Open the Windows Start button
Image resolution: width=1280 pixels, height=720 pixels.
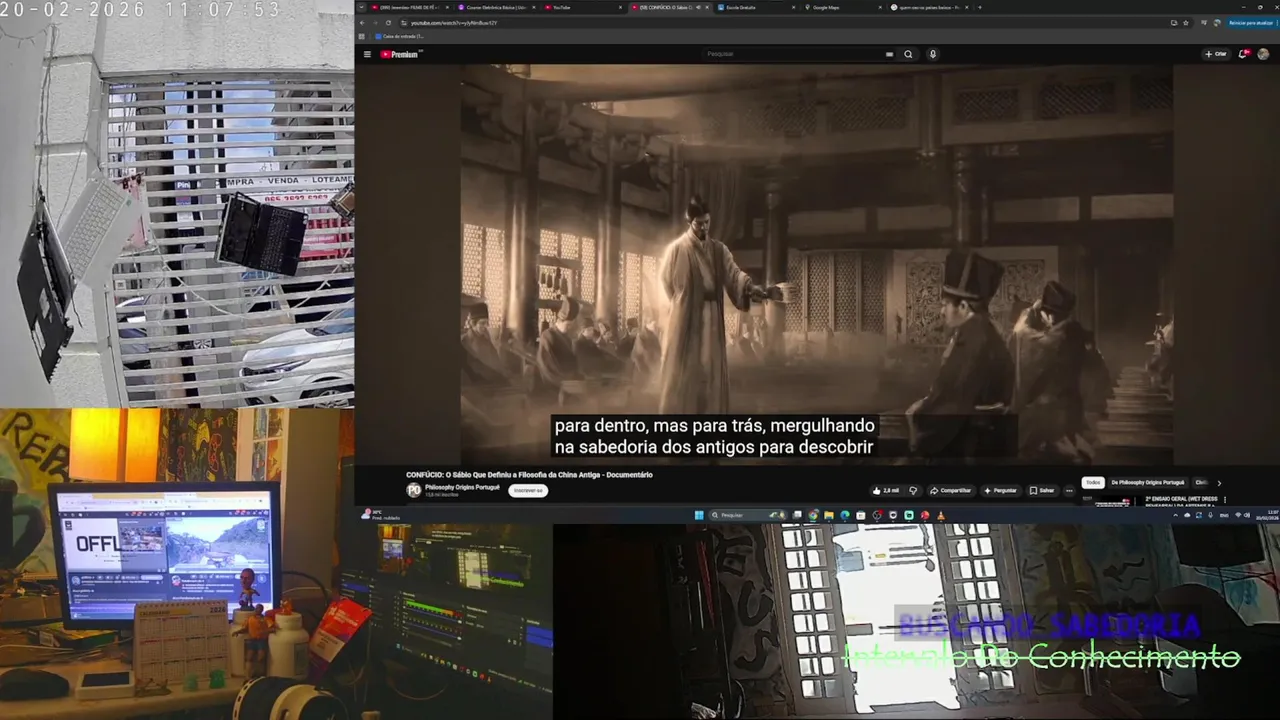[699, 515]
